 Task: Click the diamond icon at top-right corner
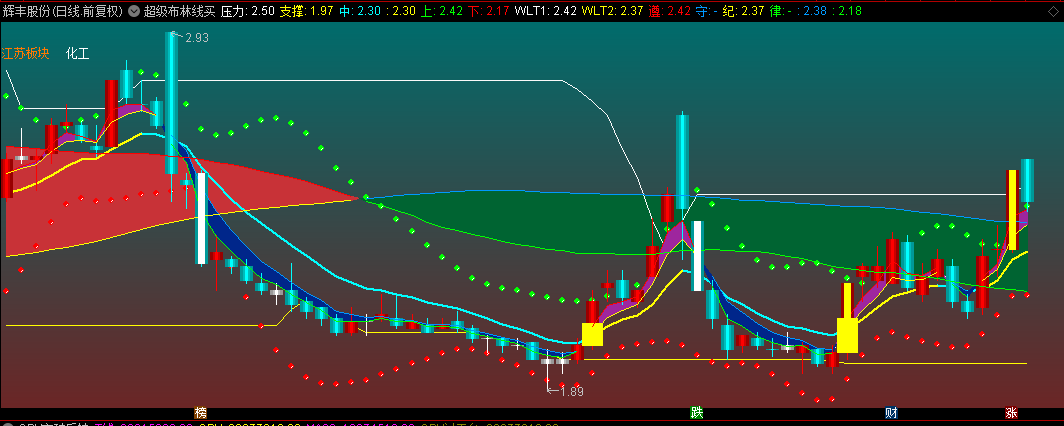[1054, 12]
